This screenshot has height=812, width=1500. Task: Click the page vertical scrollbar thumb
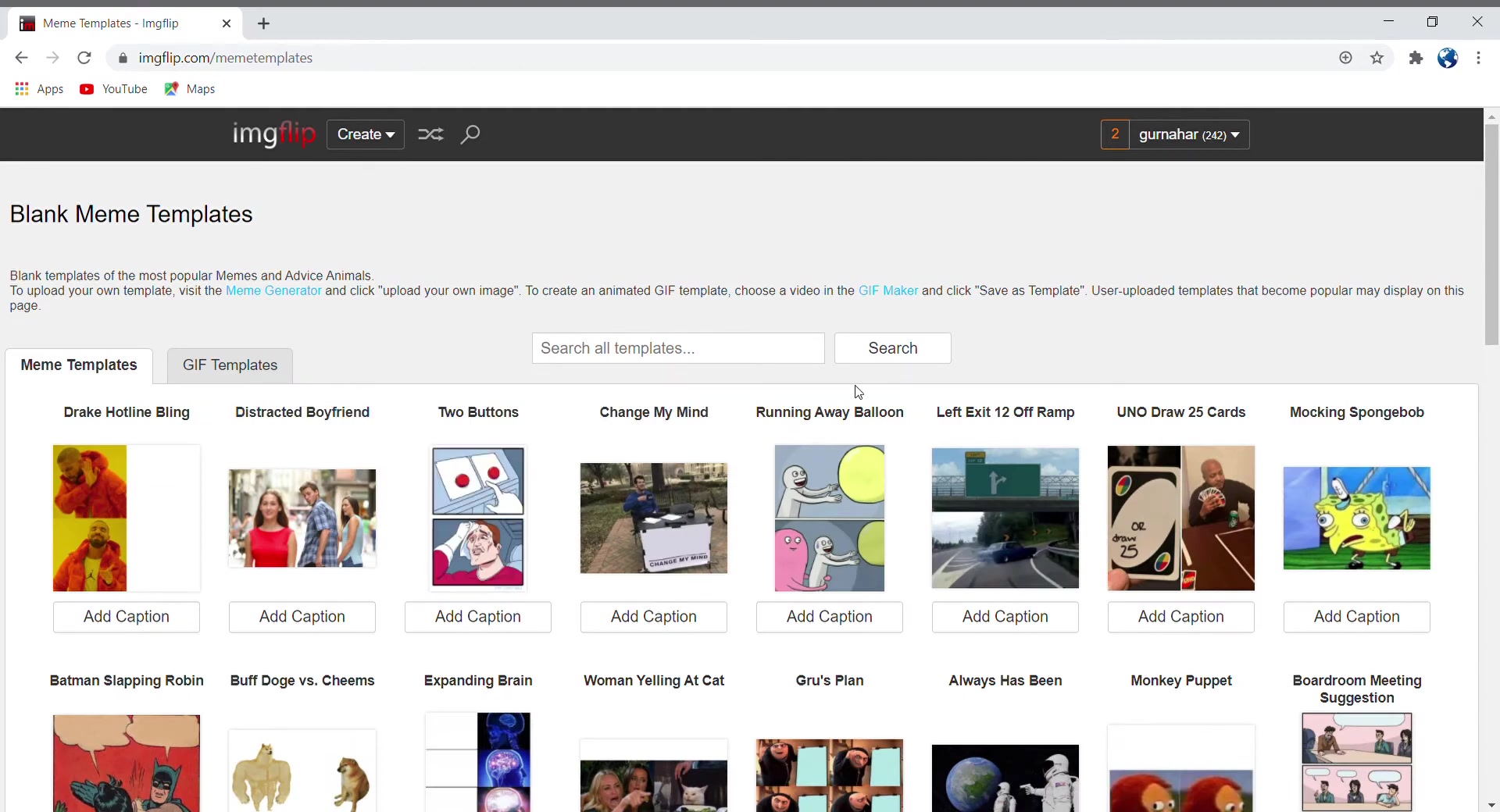point(1491,234)
